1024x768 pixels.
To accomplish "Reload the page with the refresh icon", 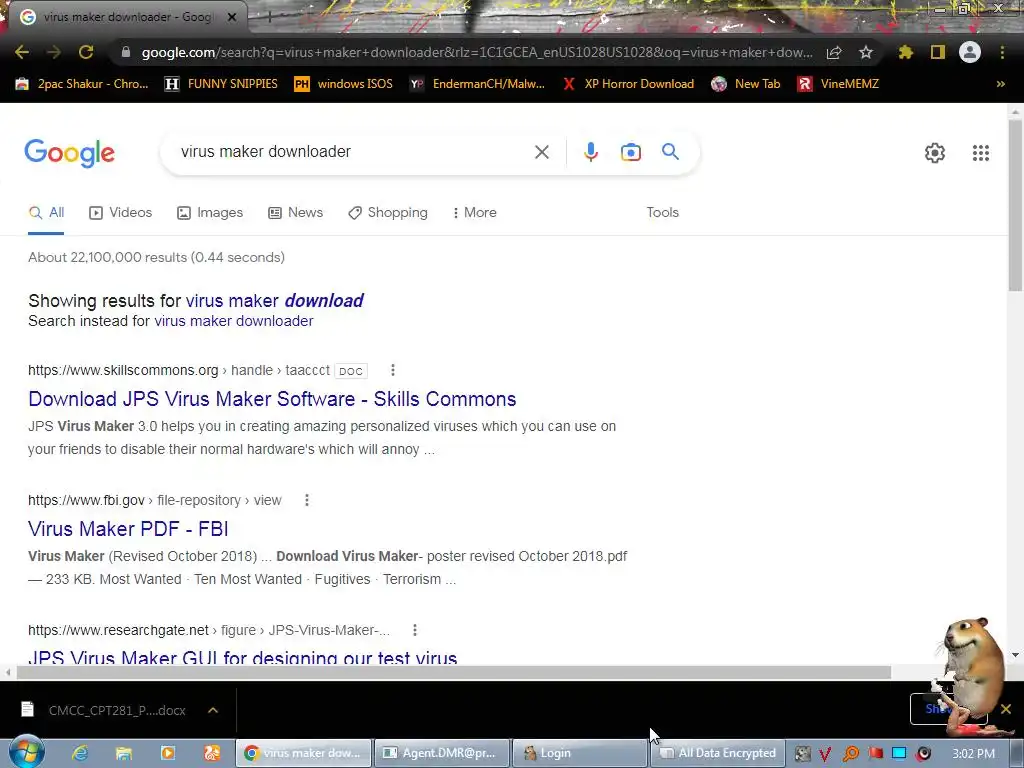I will click(x=86, y=52).
